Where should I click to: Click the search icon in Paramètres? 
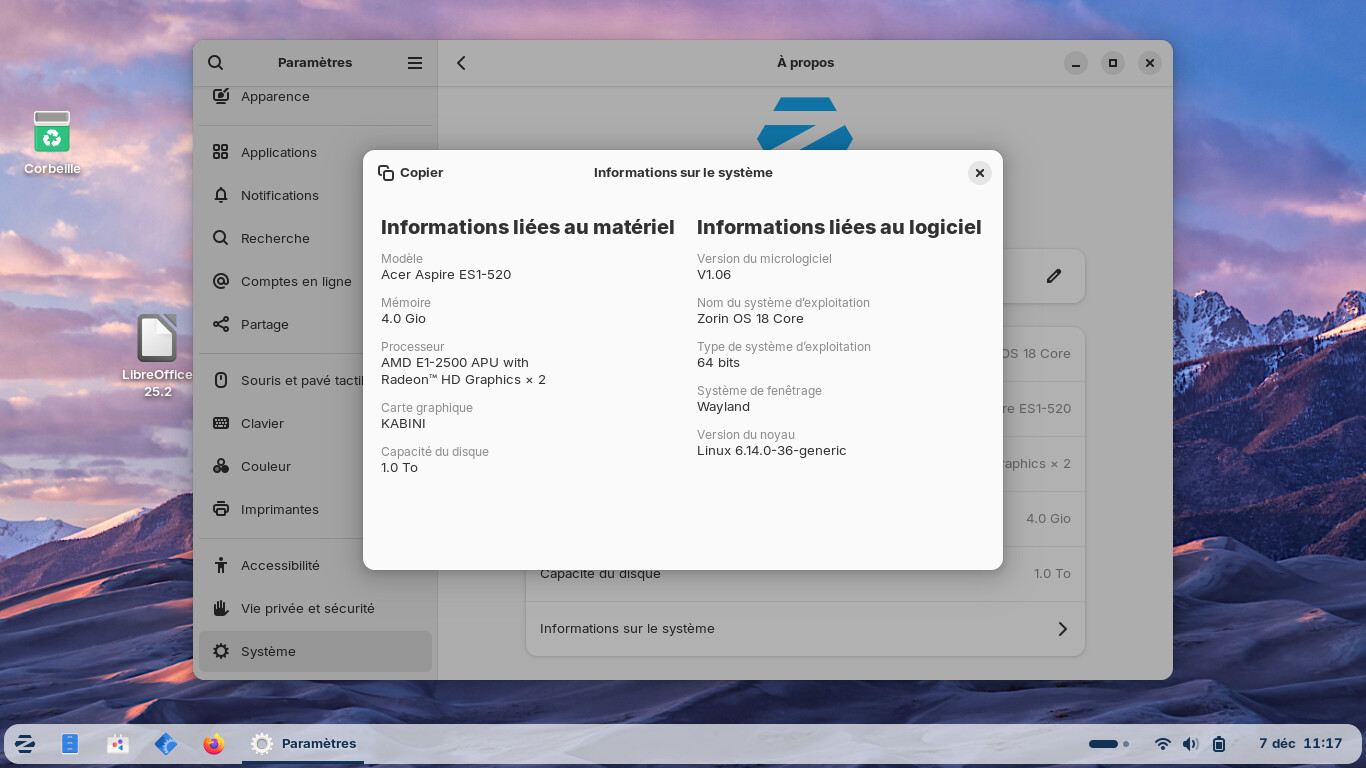[215, 63]
